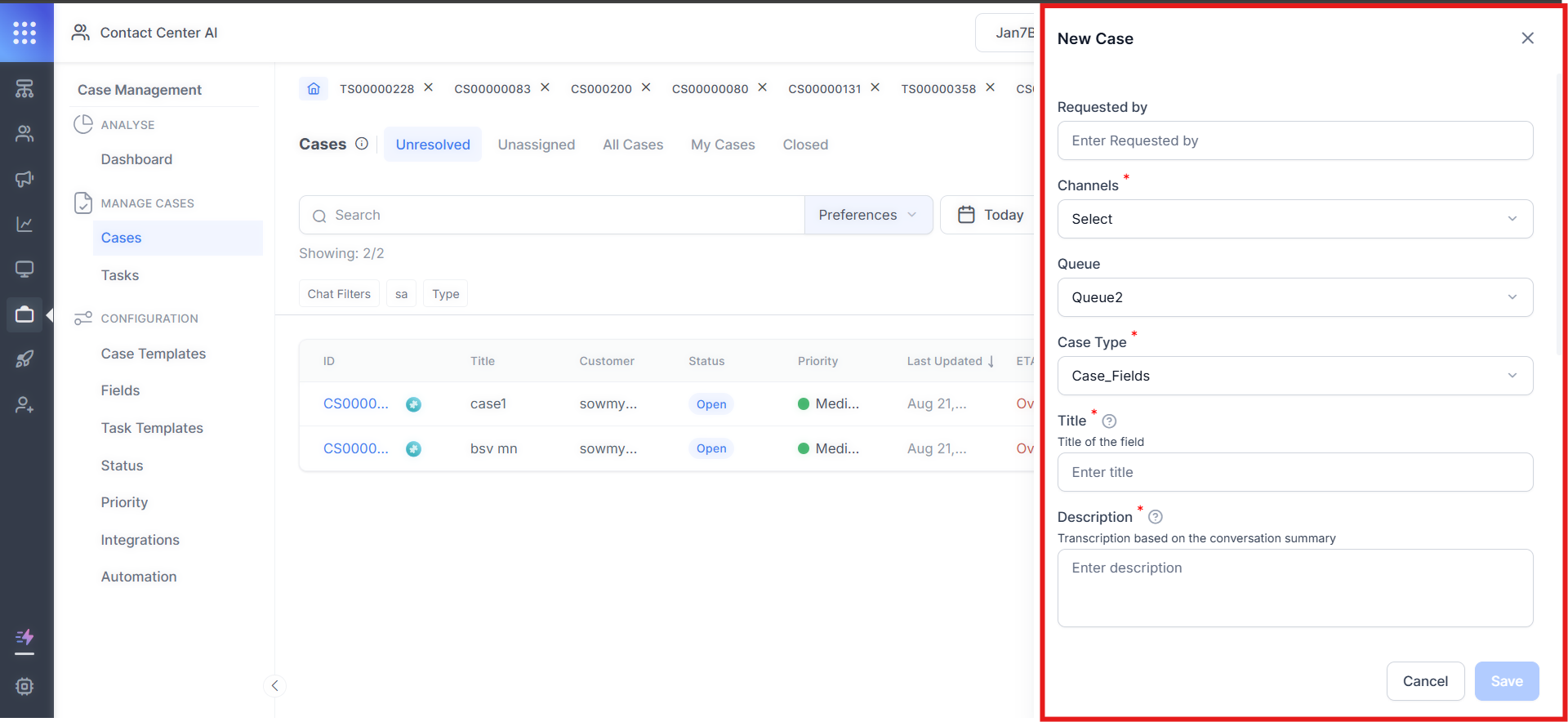Switch to the Unassigned cases tab

pos(536,145)
